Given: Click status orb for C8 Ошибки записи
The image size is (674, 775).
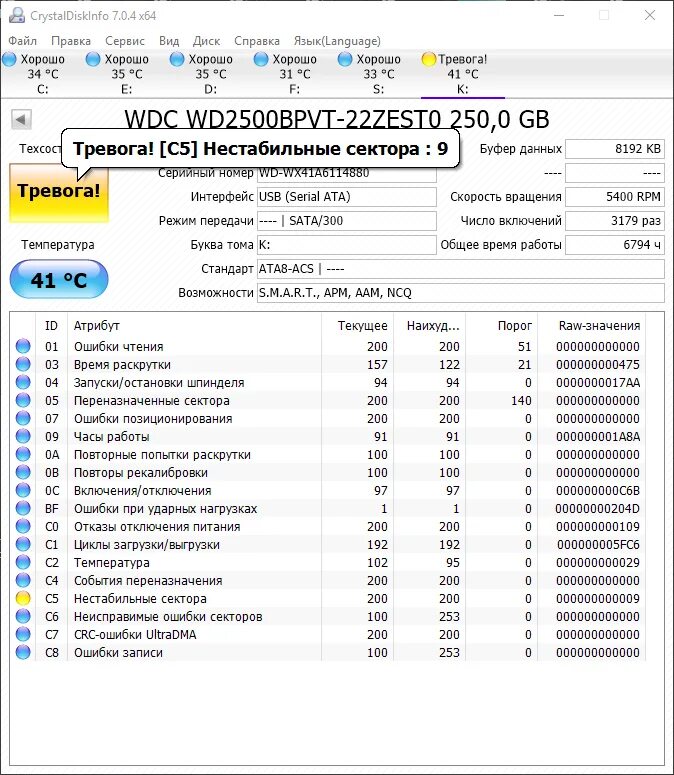Looking at the screenshot, I should click(x=23, y=652).
